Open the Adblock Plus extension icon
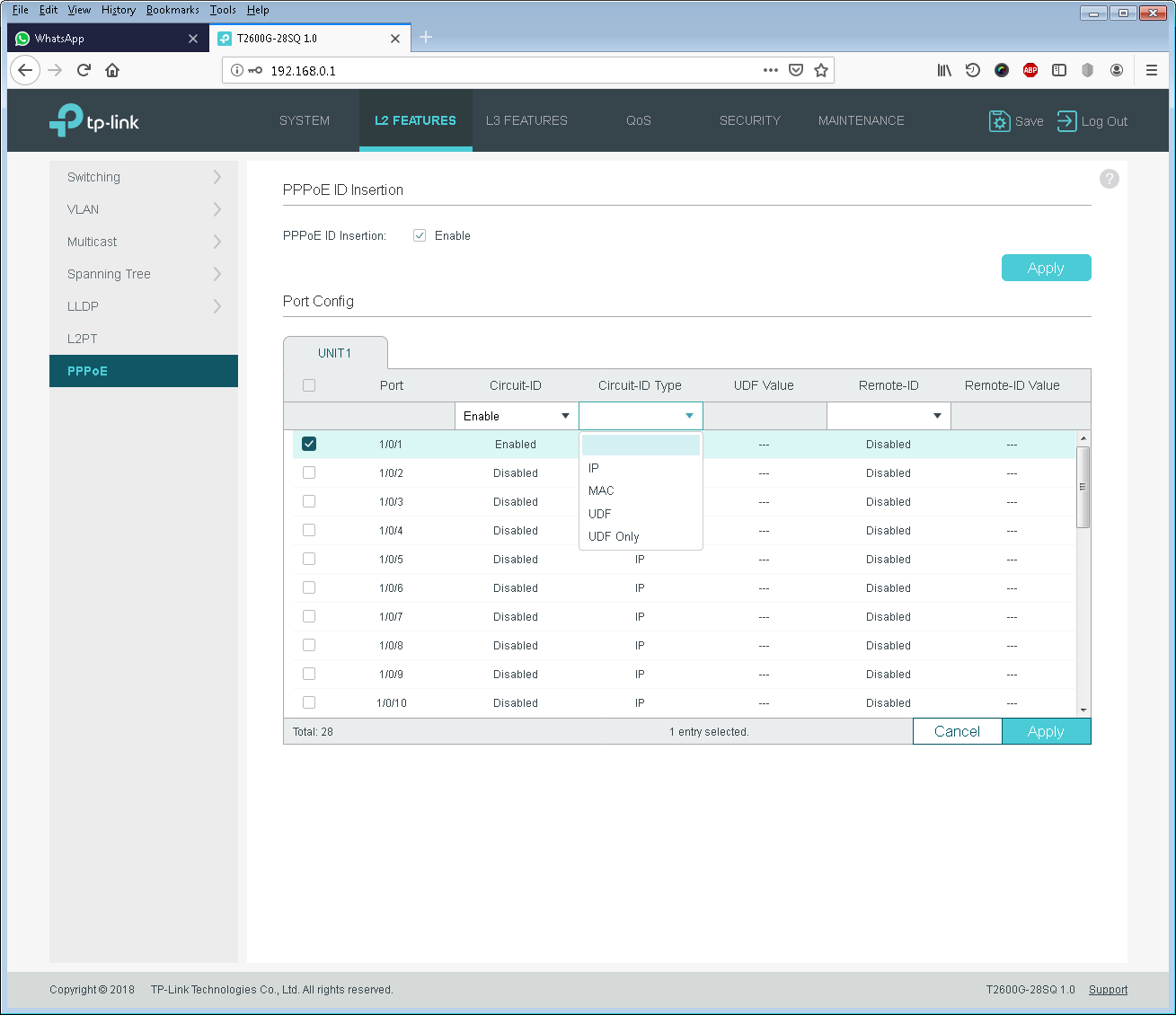Screen dimensions: 1176x1015 click(x=1030, y=70)
